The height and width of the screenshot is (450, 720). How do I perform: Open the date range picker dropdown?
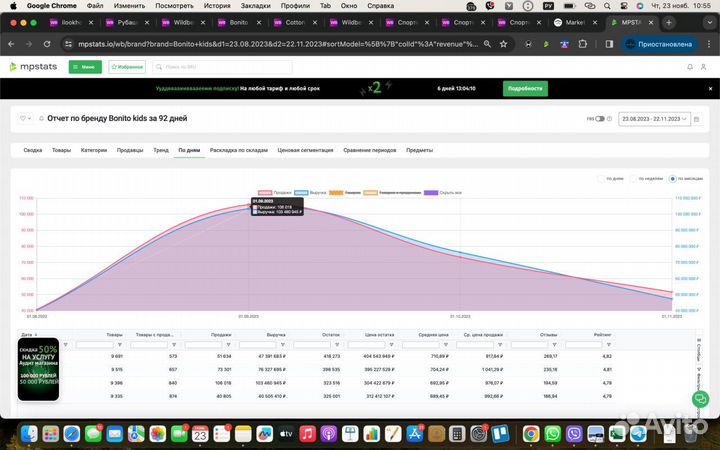(x=654, y=119)
